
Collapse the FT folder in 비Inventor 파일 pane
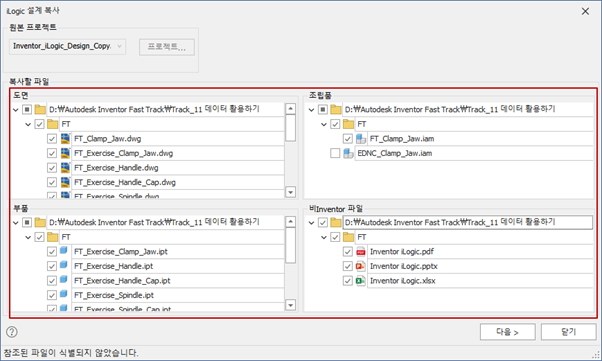[324, 237]
